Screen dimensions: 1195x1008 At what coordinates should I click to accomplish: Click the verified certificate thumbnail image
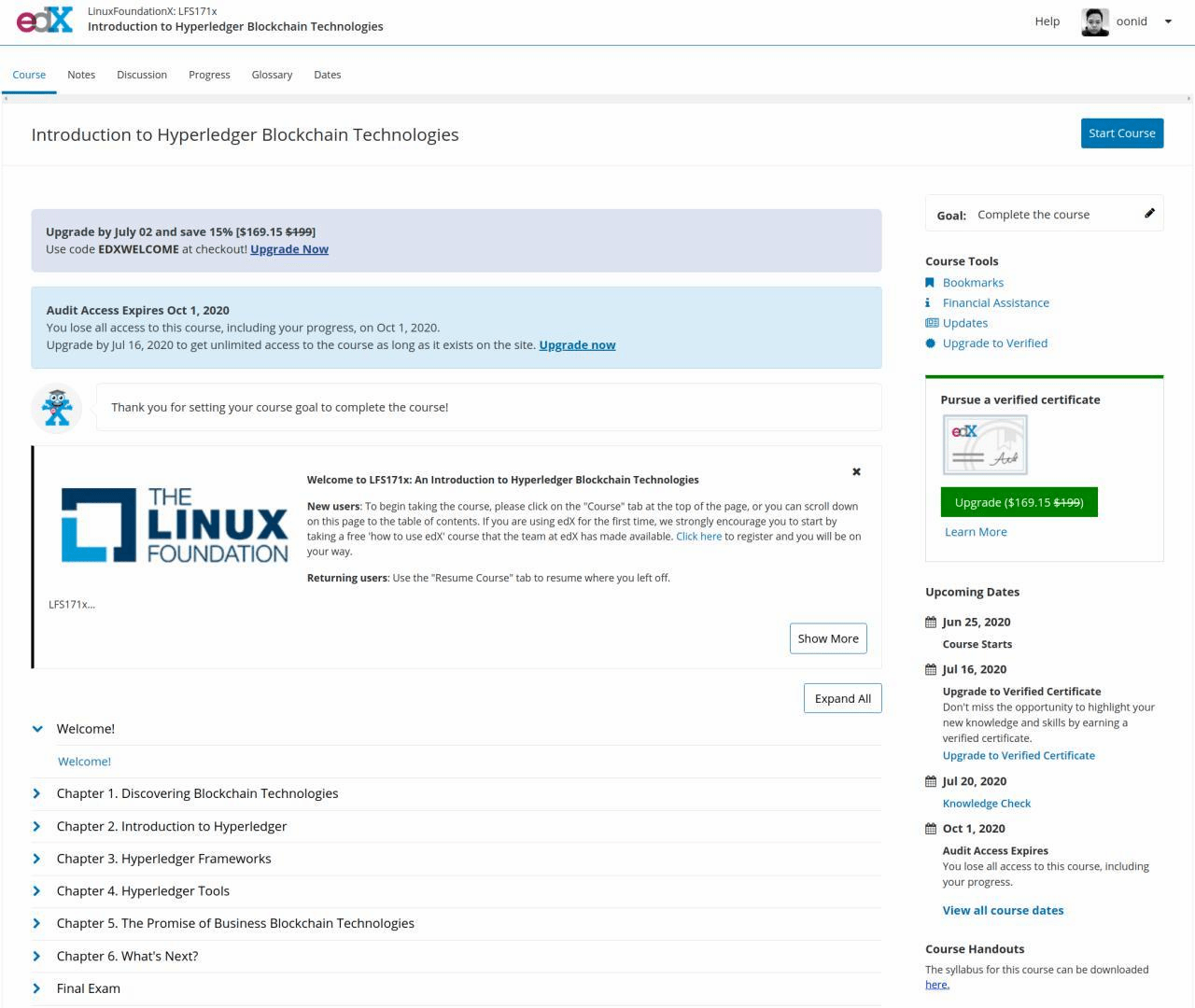pyautogui.click(x=985, y=445)
